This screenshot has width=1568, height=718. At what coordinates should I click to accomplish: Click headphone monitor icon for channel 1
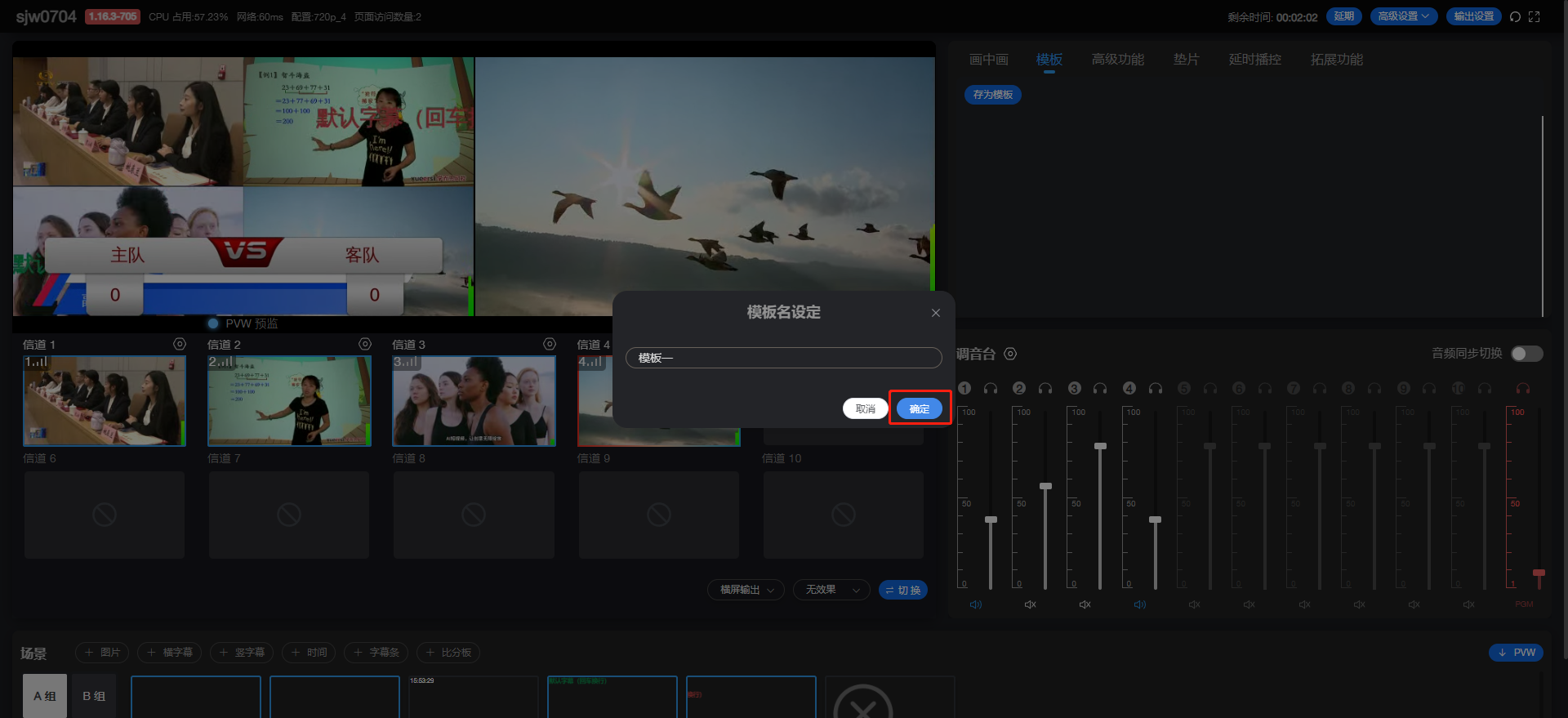pos(991,389)
